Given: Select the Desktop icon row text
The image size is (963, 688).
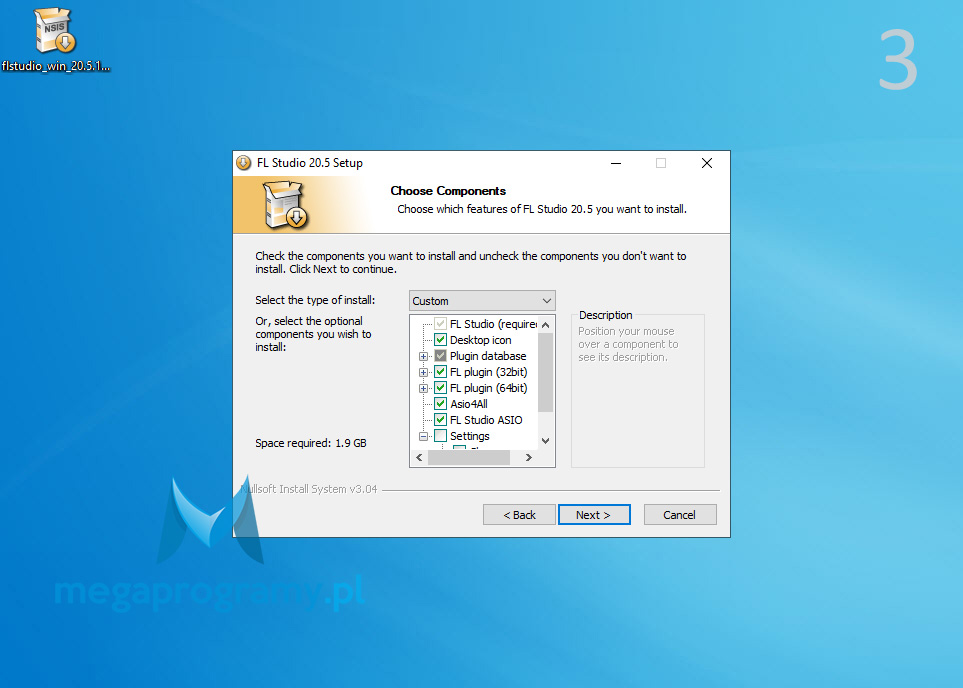Looking at the screenshot, I should (x=480, y=340).
